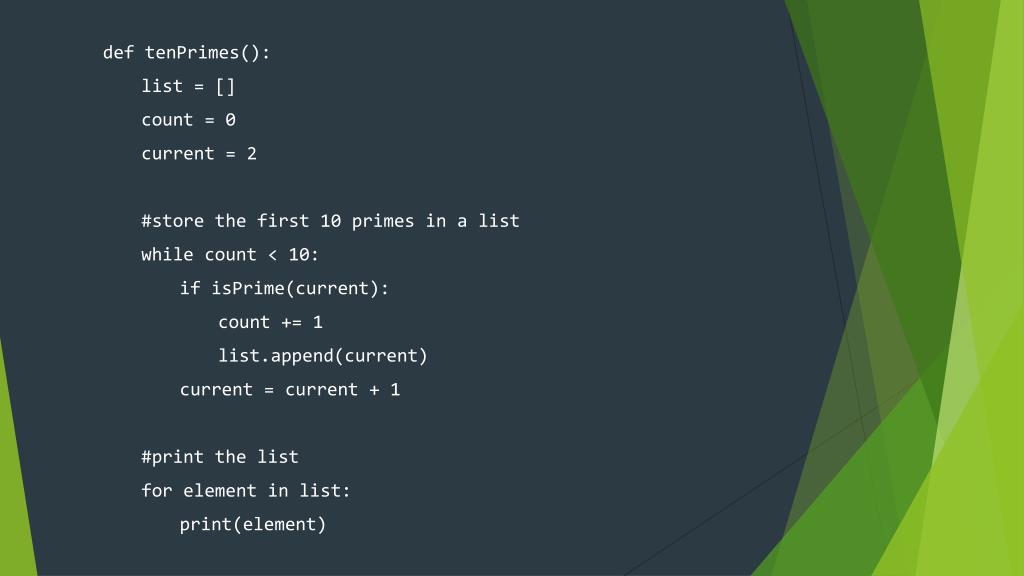Click the 'def tenPrimes():' line
Image resolution: width=1024 pixels, height=576 pixels.
[x=186, y=53]
